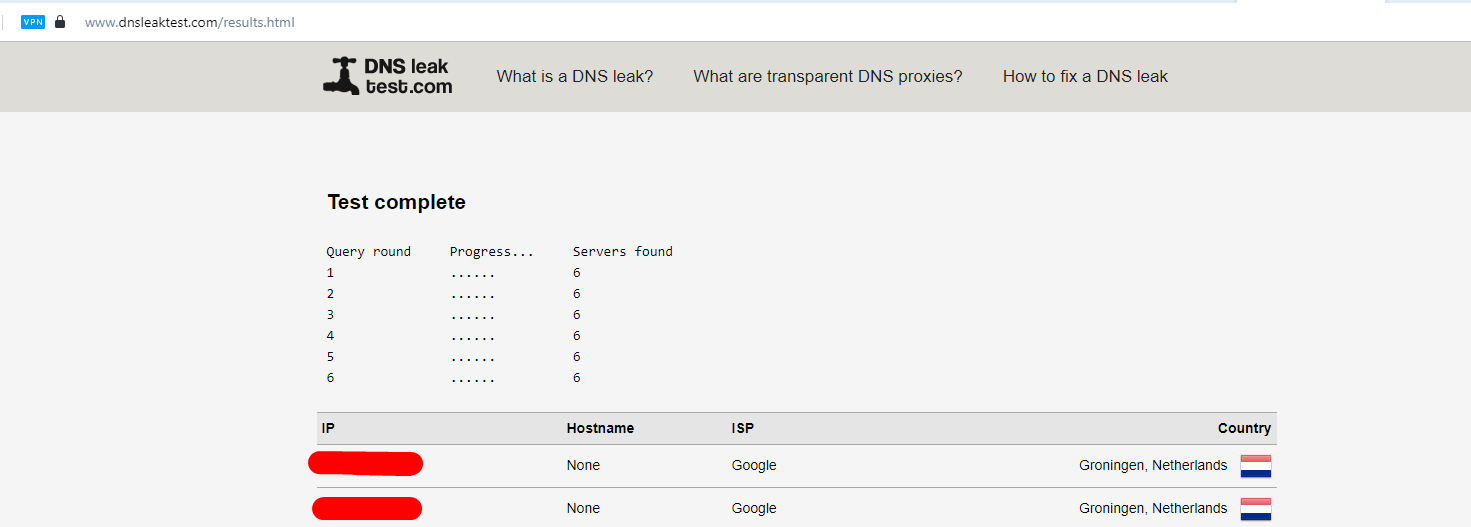1471x527 pixels.
Task: Click the Country column header
Action: [1244, 428]
